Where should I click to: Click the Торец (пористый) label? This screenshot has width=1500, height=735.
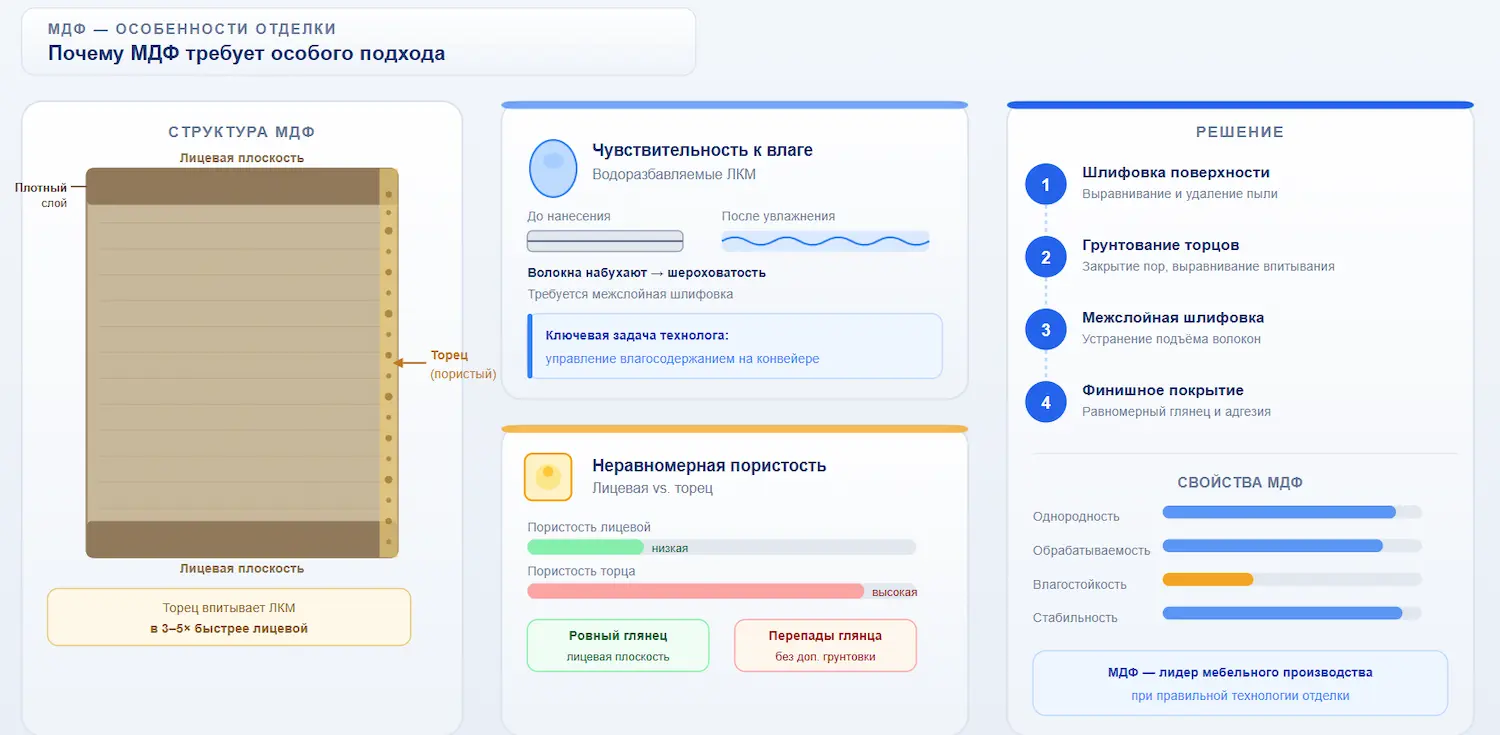(x=463, y=364)
